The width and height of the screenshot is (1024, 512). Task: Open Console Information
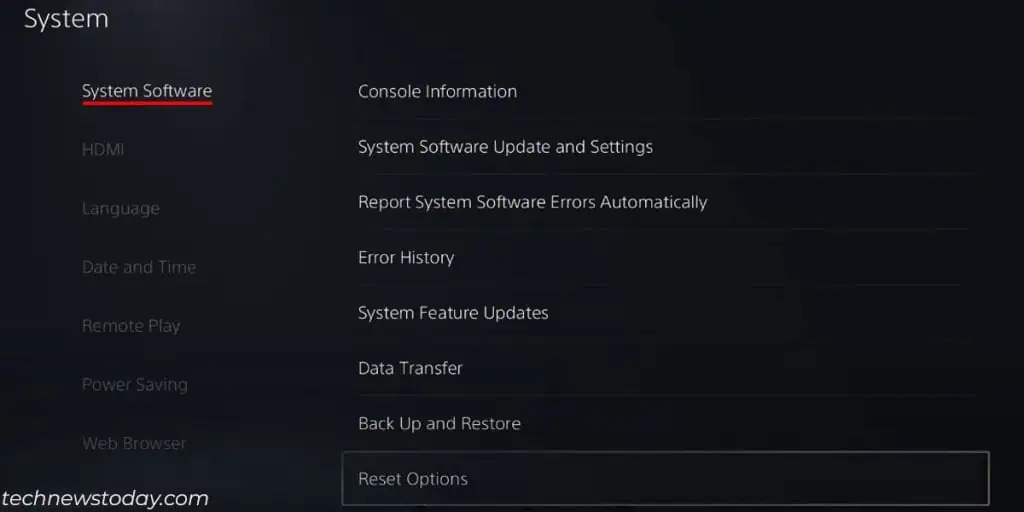(437, 91)
